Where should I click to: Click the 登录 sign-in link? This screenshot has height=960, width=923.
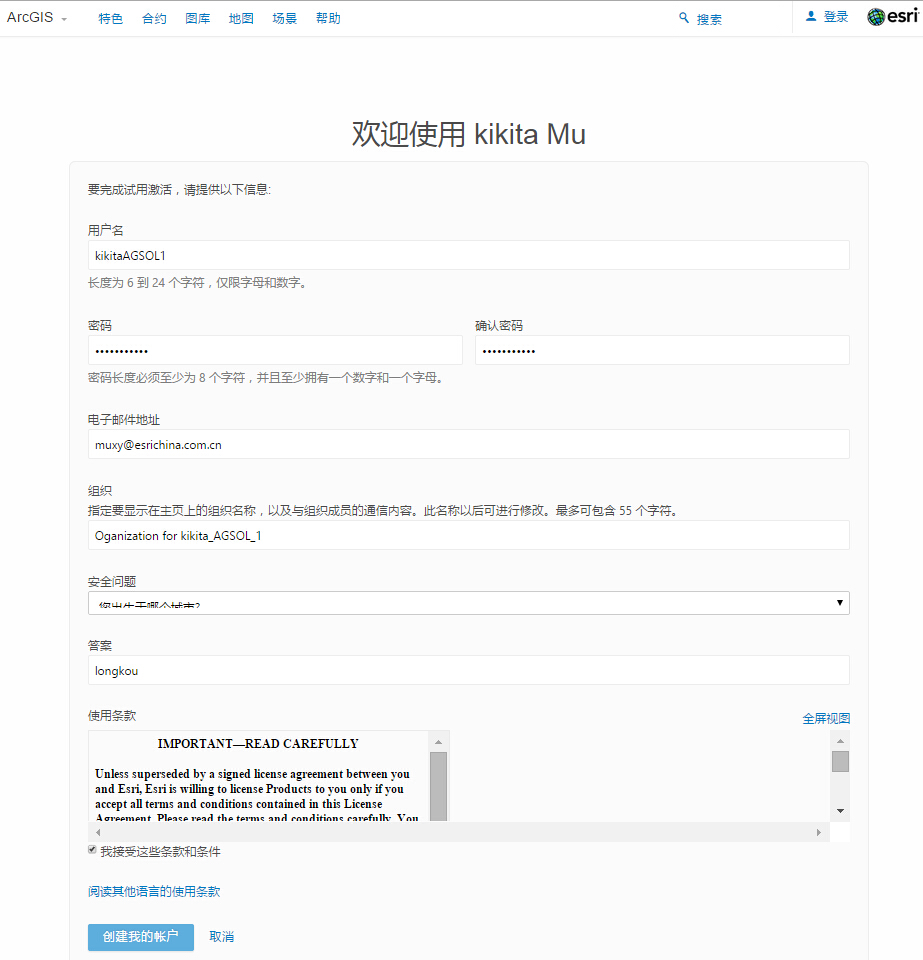click(x=836, y=17)
